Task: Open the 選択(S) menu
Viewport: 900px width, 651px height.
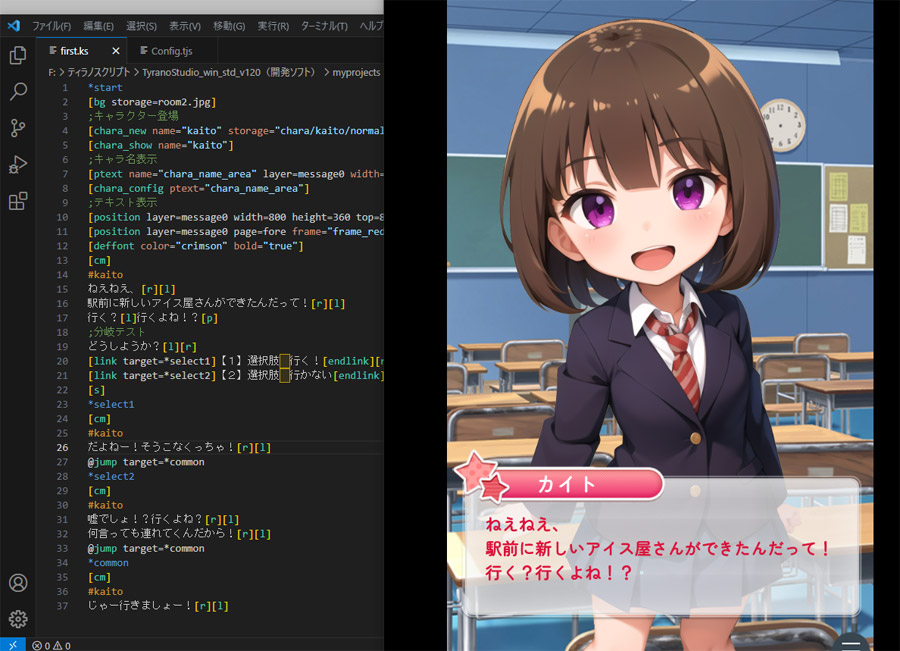Action: coord(141,26)
